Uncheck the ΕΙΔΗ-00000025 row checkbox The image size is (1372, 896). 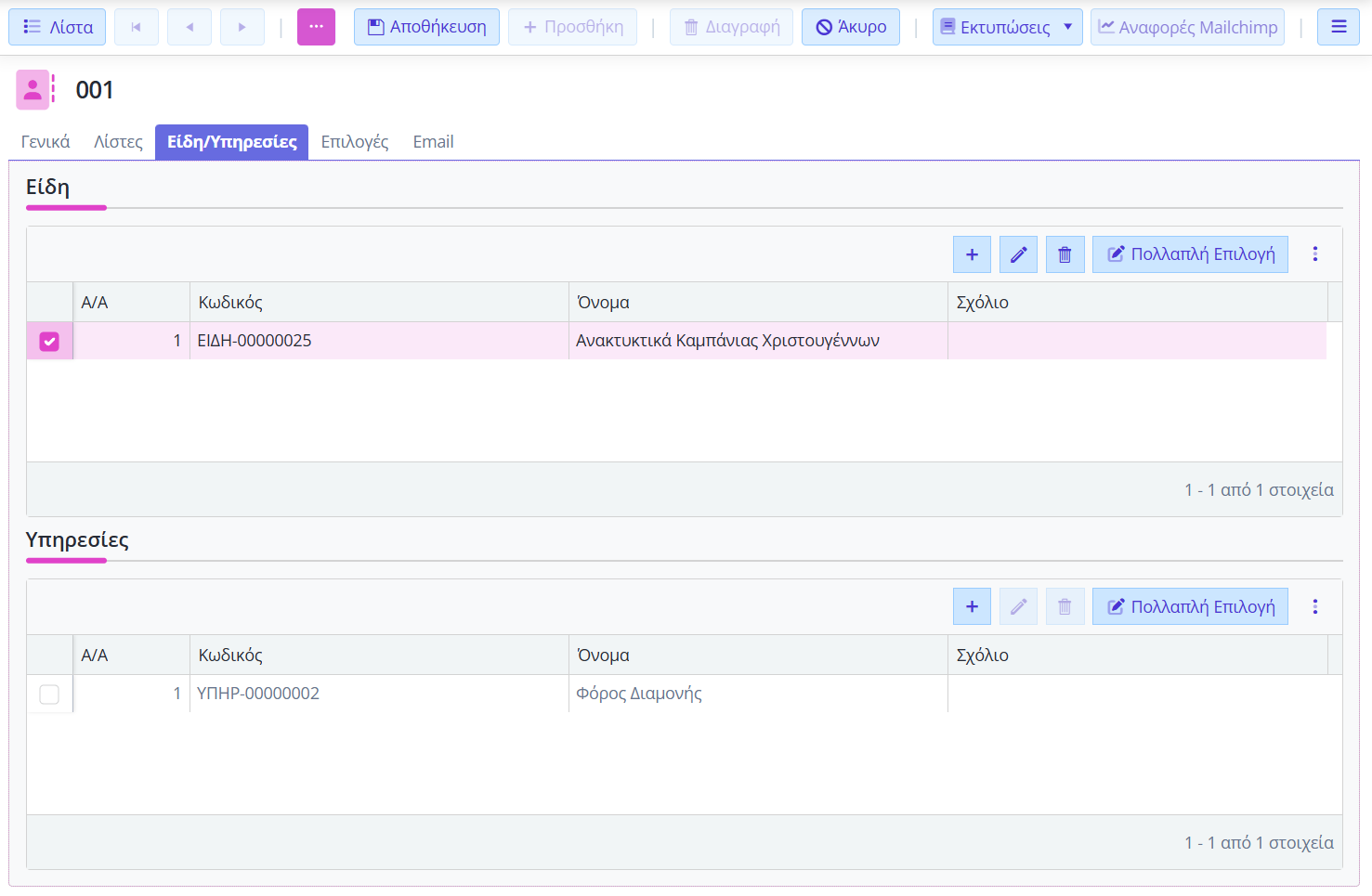point(49,342)
